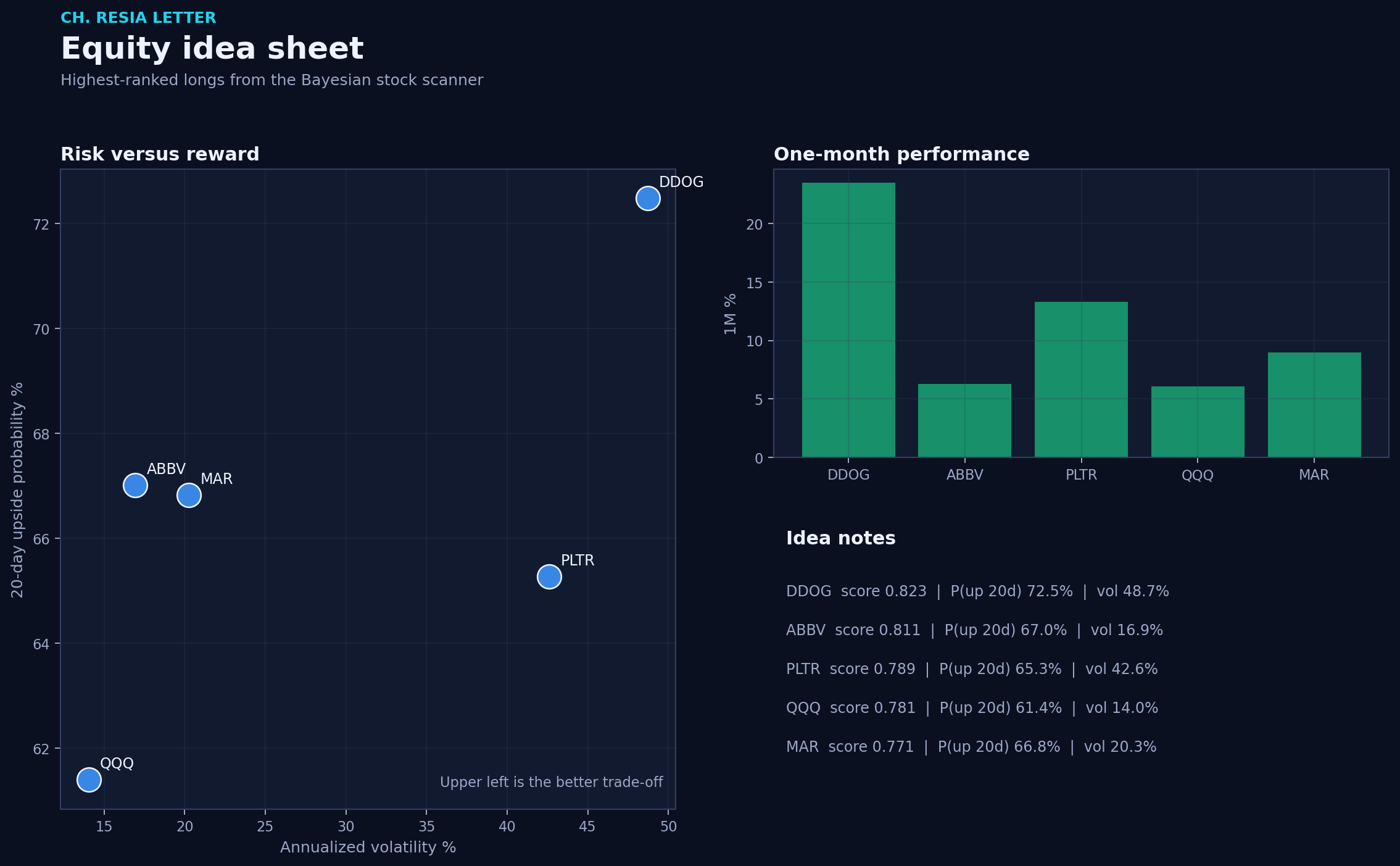Click the DDOG performance bar
Screen dimensions: 1400x866
(848, 320)
